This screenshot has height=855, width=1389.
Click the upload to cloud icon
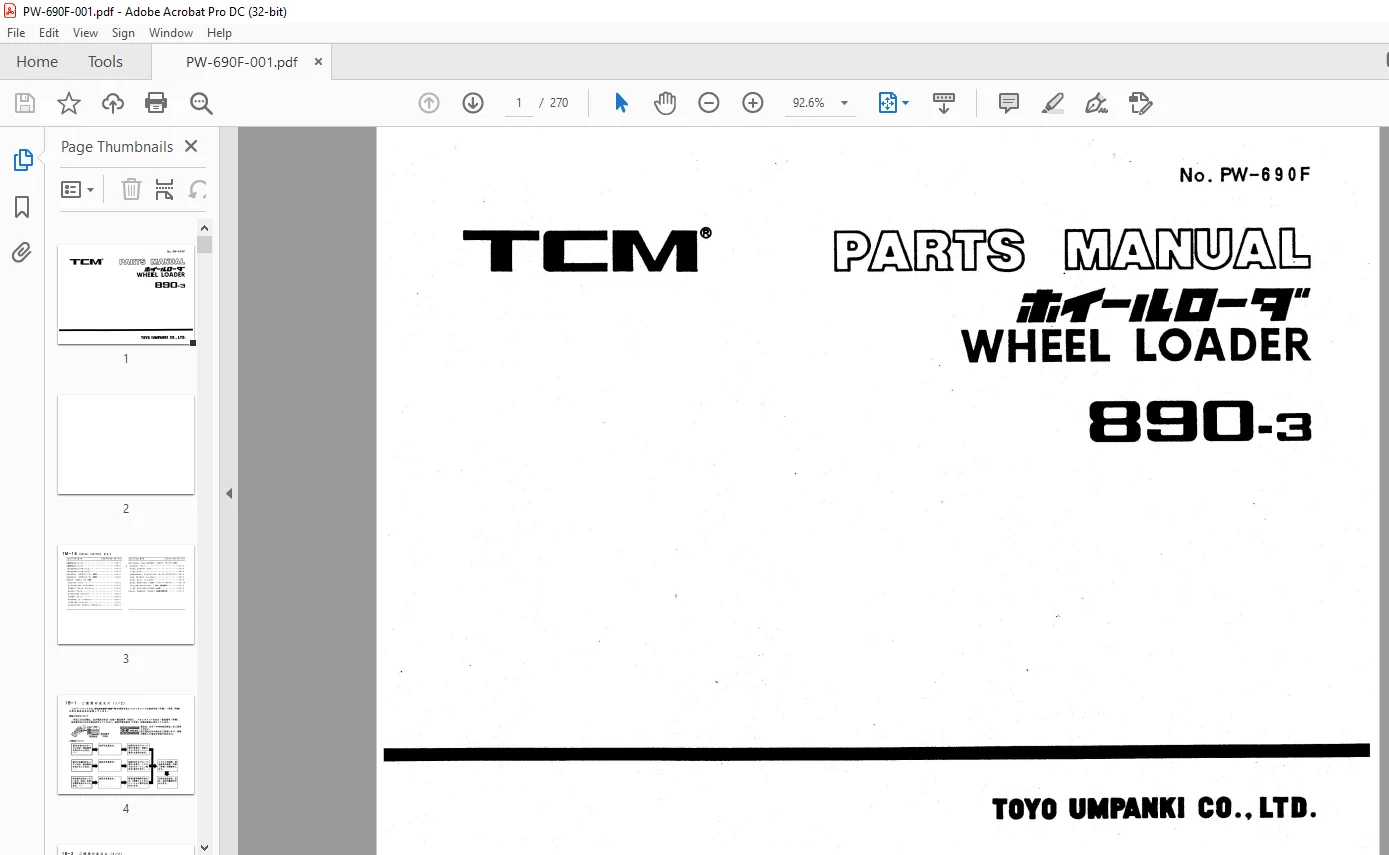113,103
